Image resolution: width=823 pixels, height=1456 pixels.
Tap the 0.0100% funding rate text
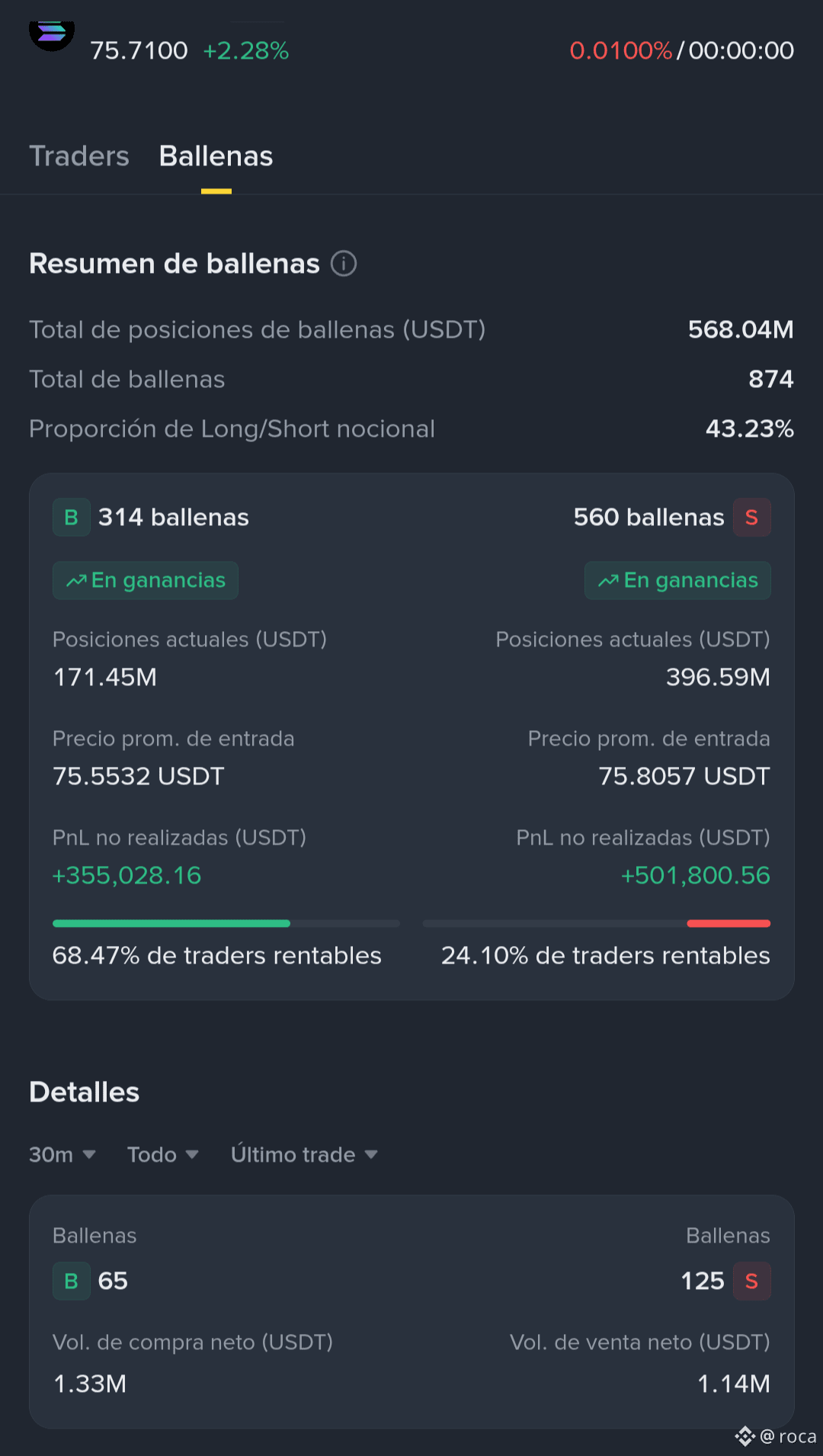[621, 51]
